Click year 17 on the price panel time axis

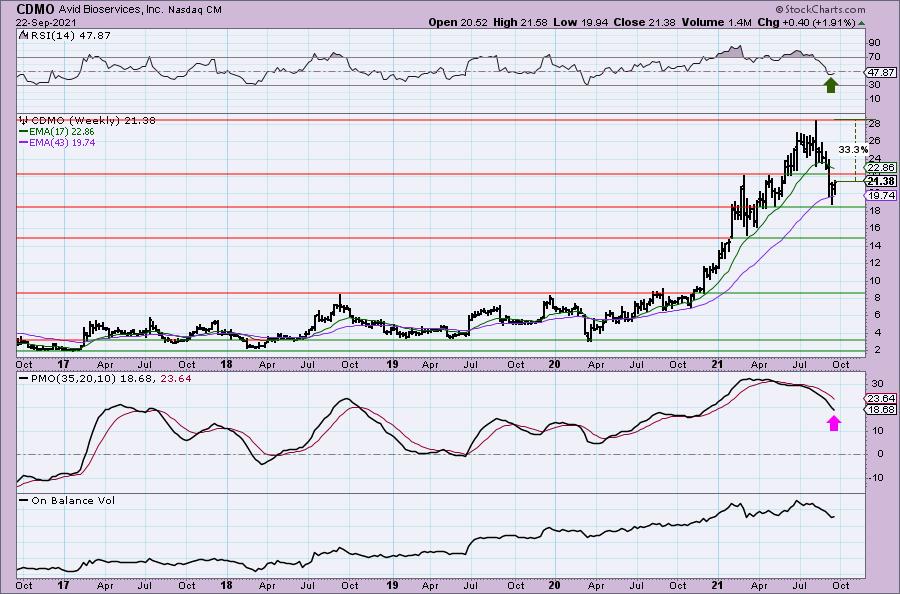click(x=63, y=364)
